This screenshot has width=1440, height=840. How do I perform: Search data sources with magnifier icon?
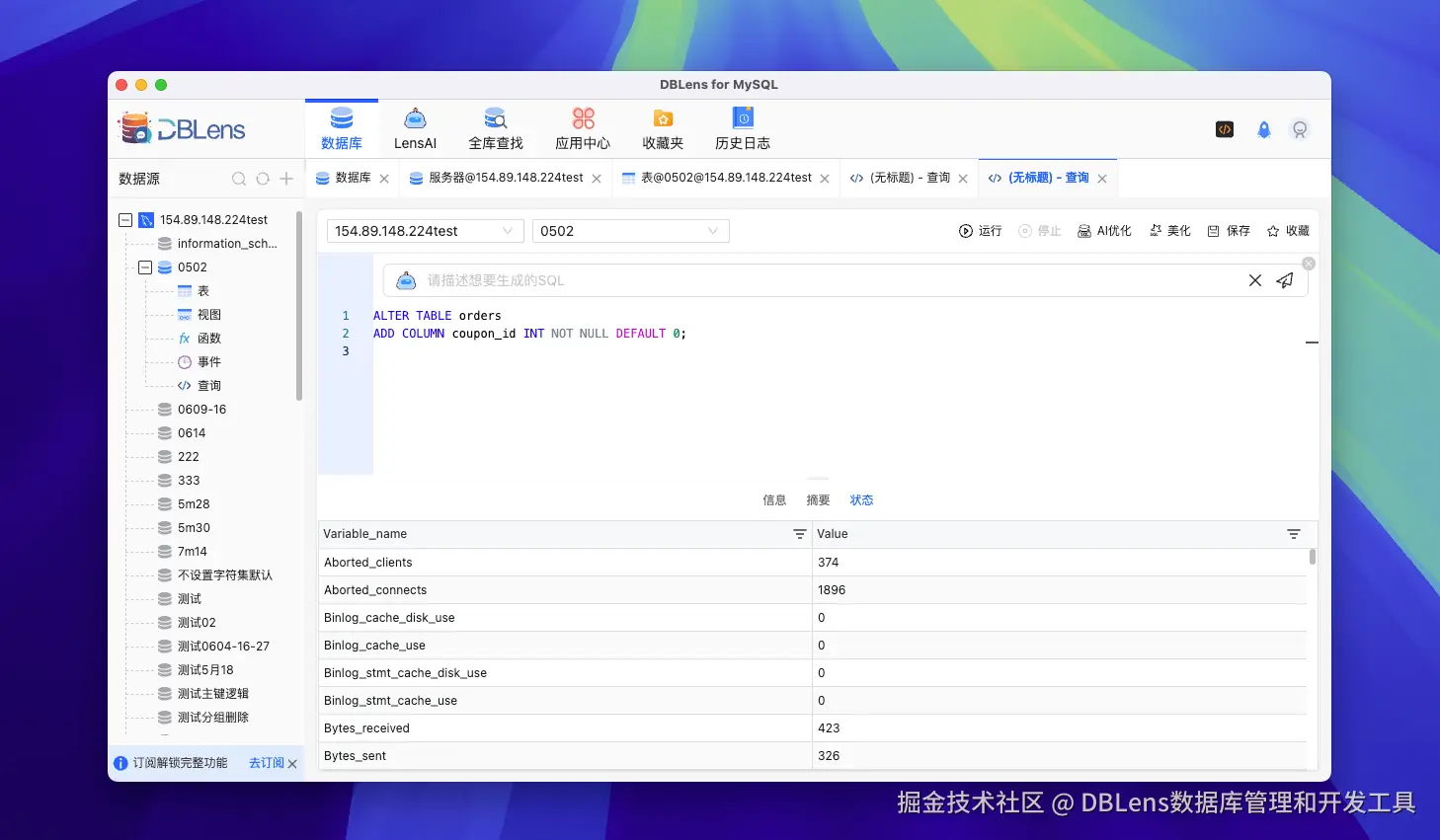tap(239, 179)
